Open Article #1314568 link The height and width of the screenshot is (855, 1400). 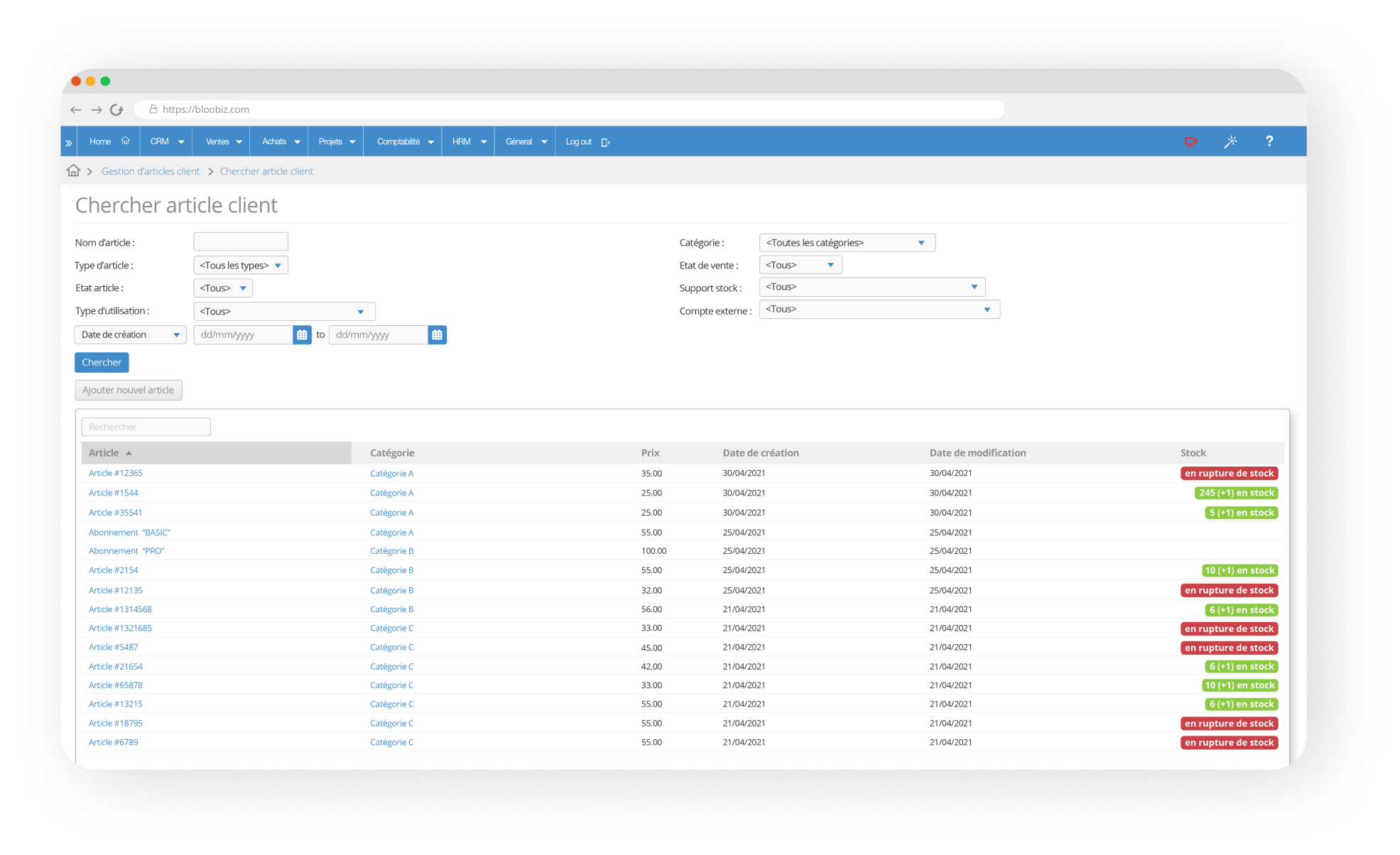tap(120, 609)
